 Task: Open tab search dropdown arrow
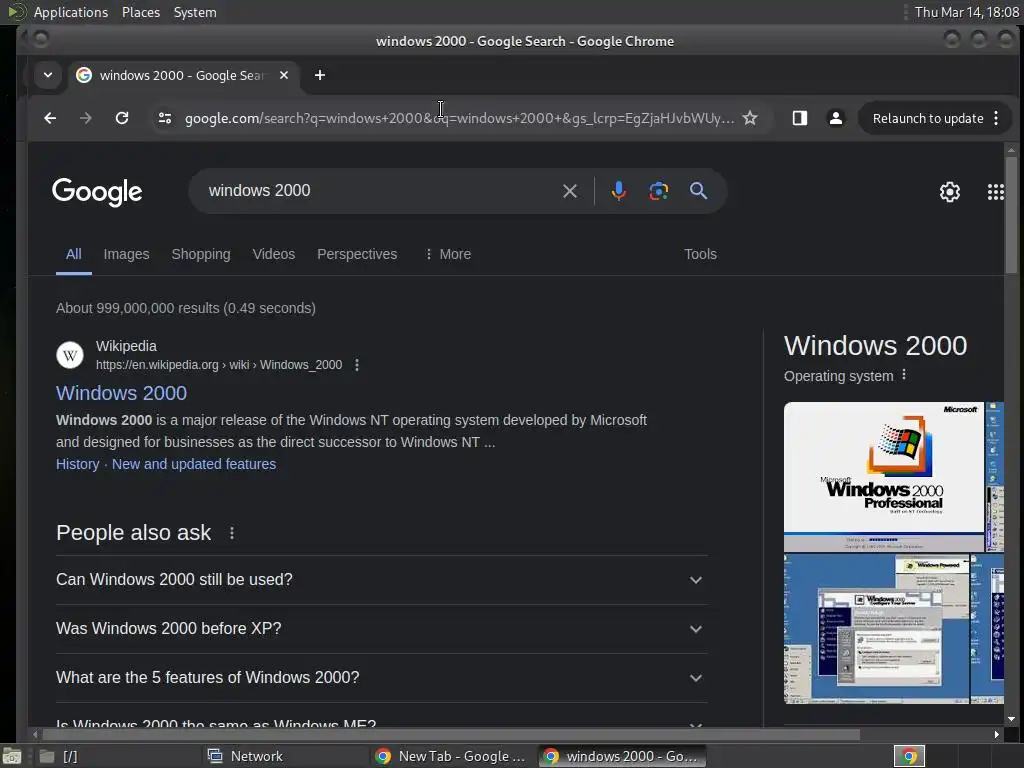click(48, 75)
